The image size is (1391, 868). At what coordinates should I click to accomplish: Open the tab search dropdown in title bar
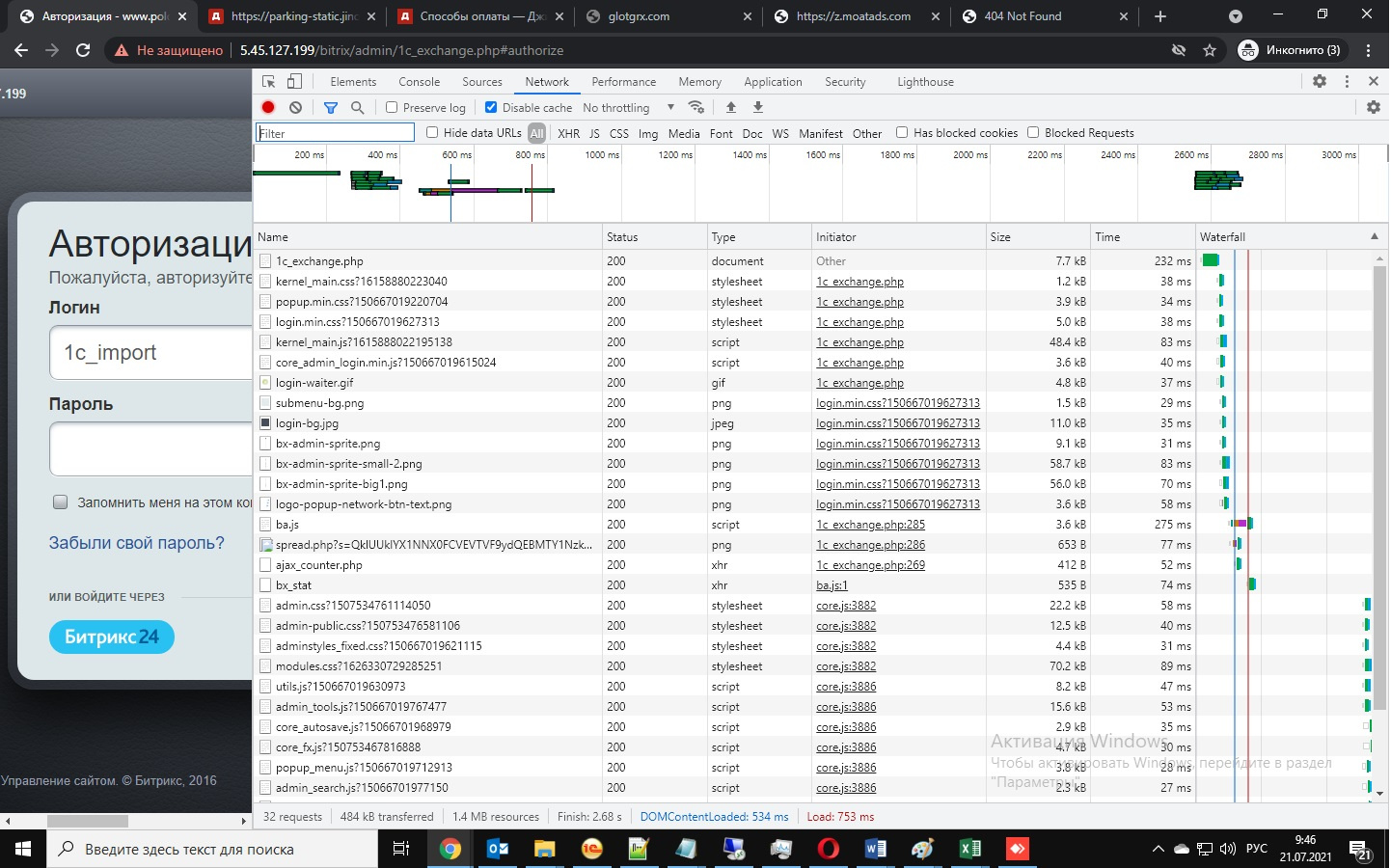pyautogui.click(x=1236, y=16)
